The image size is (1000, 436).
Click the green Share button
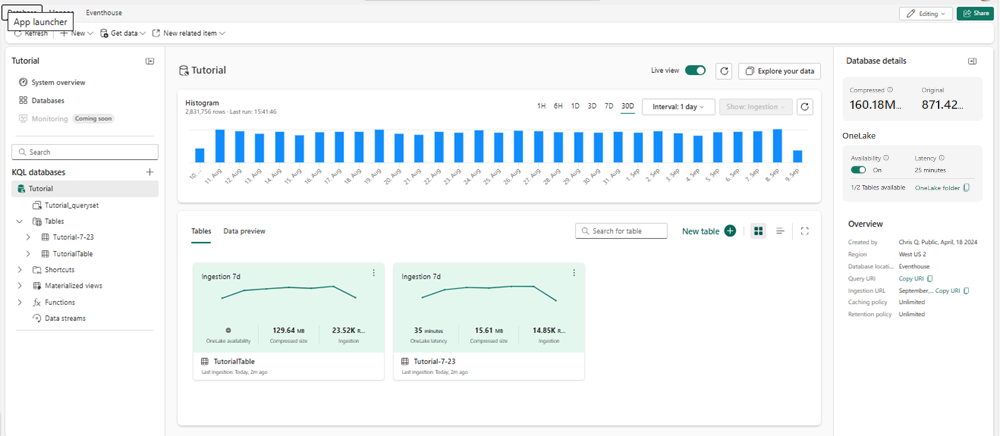click(x=977, y=14)
